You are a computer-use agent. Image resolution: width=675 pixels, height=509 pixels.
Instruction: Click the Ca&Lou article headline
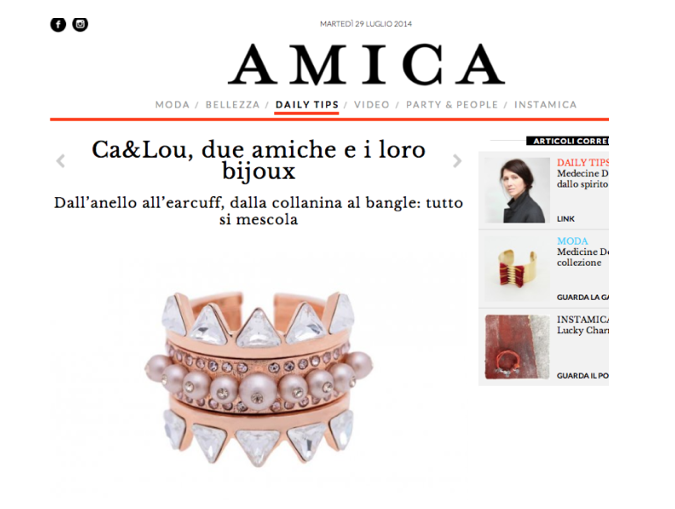click(x=259, y=160)
